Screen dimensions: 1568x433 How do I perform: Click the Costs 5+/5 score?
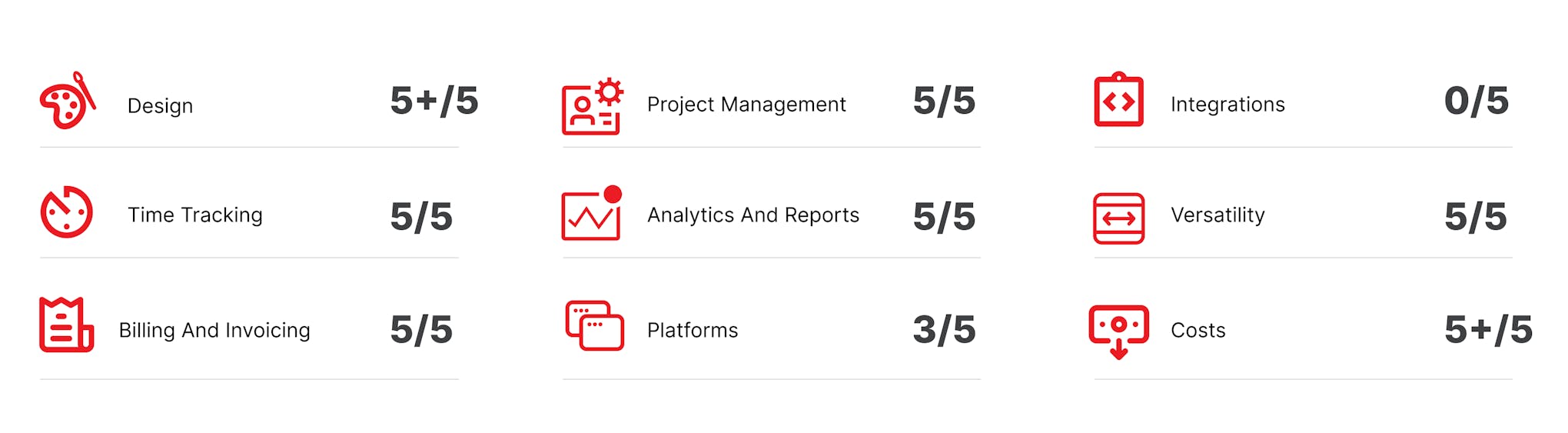(1489, 330)
